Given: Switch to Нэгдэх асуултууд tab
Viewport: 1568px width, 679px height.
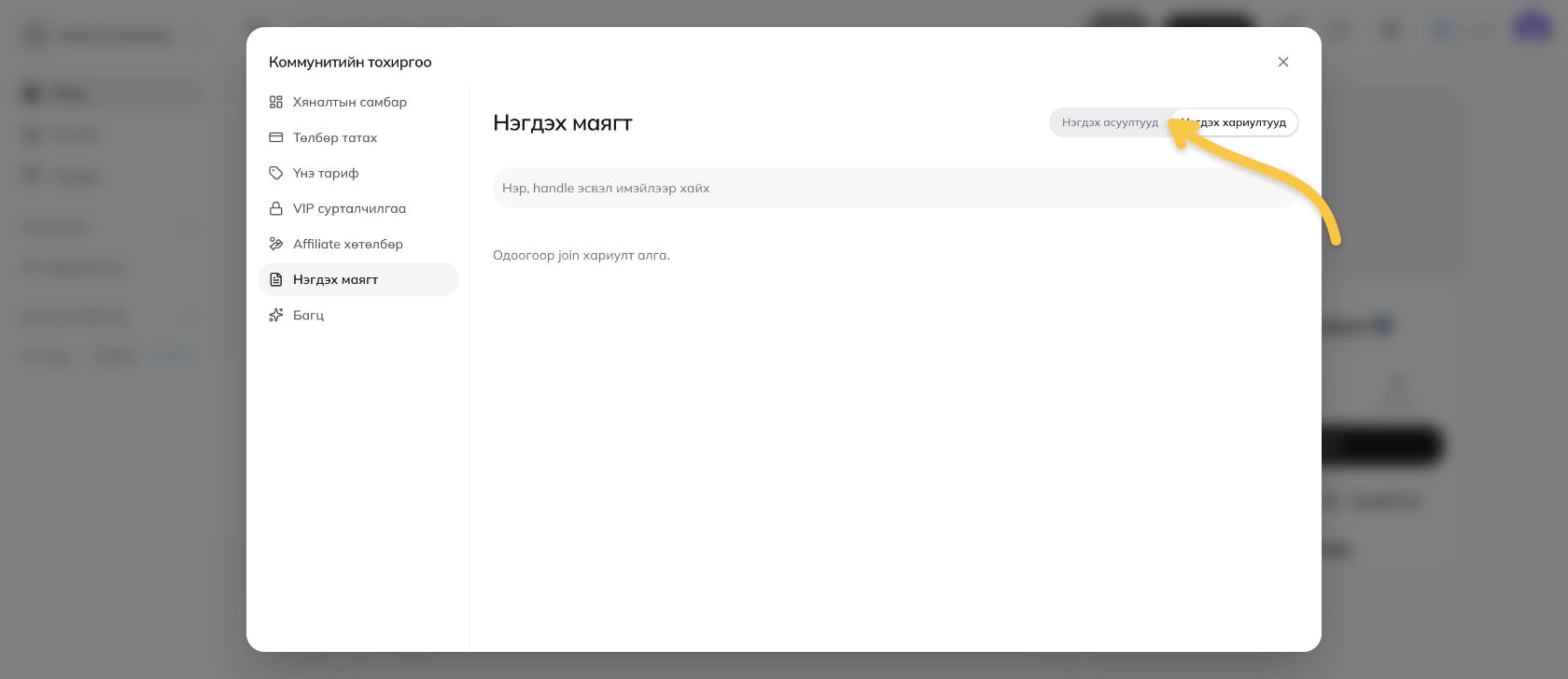Looking at the screenshot, I should [1110, 122].
